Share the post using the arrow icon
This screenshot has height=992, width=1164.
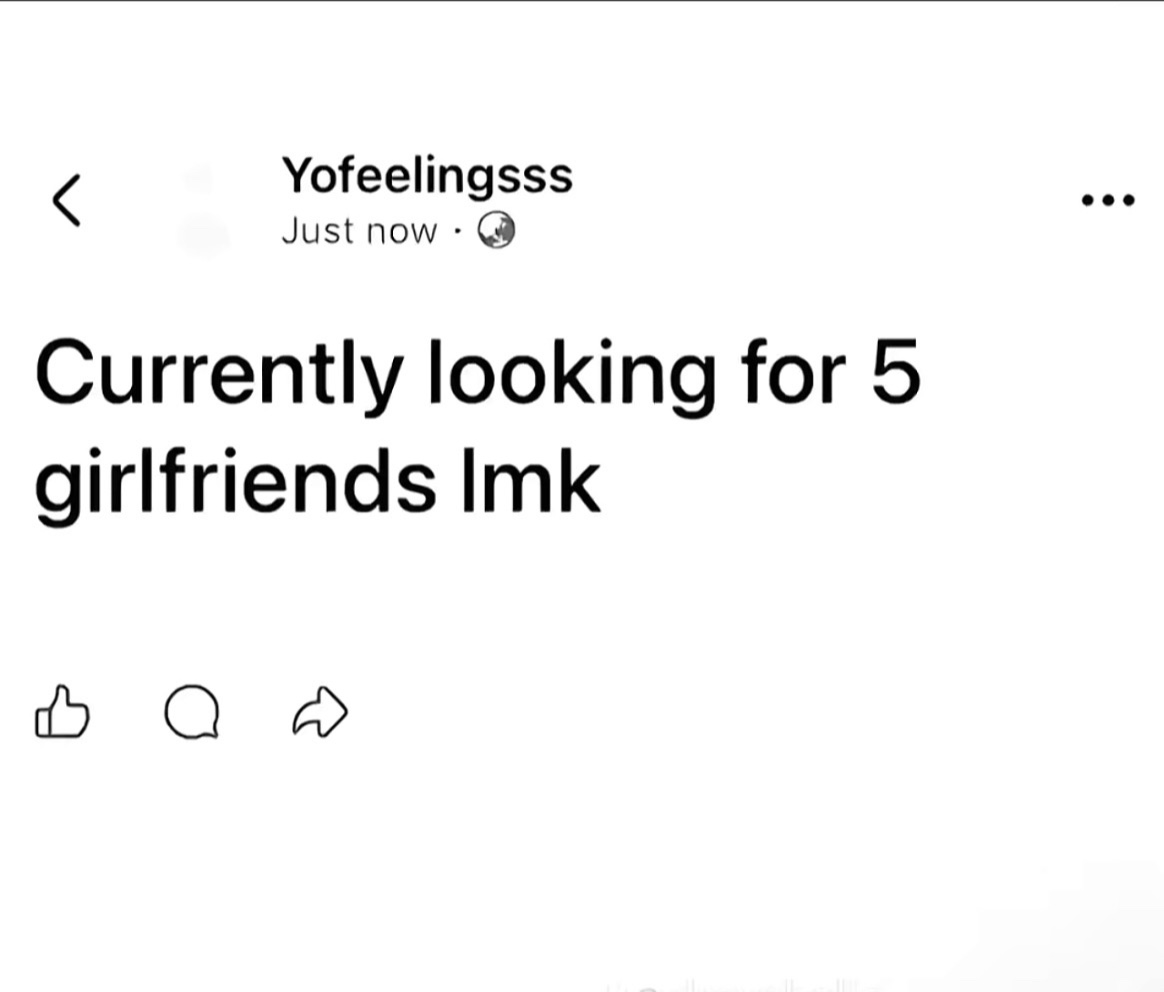[x=320, y=711]
